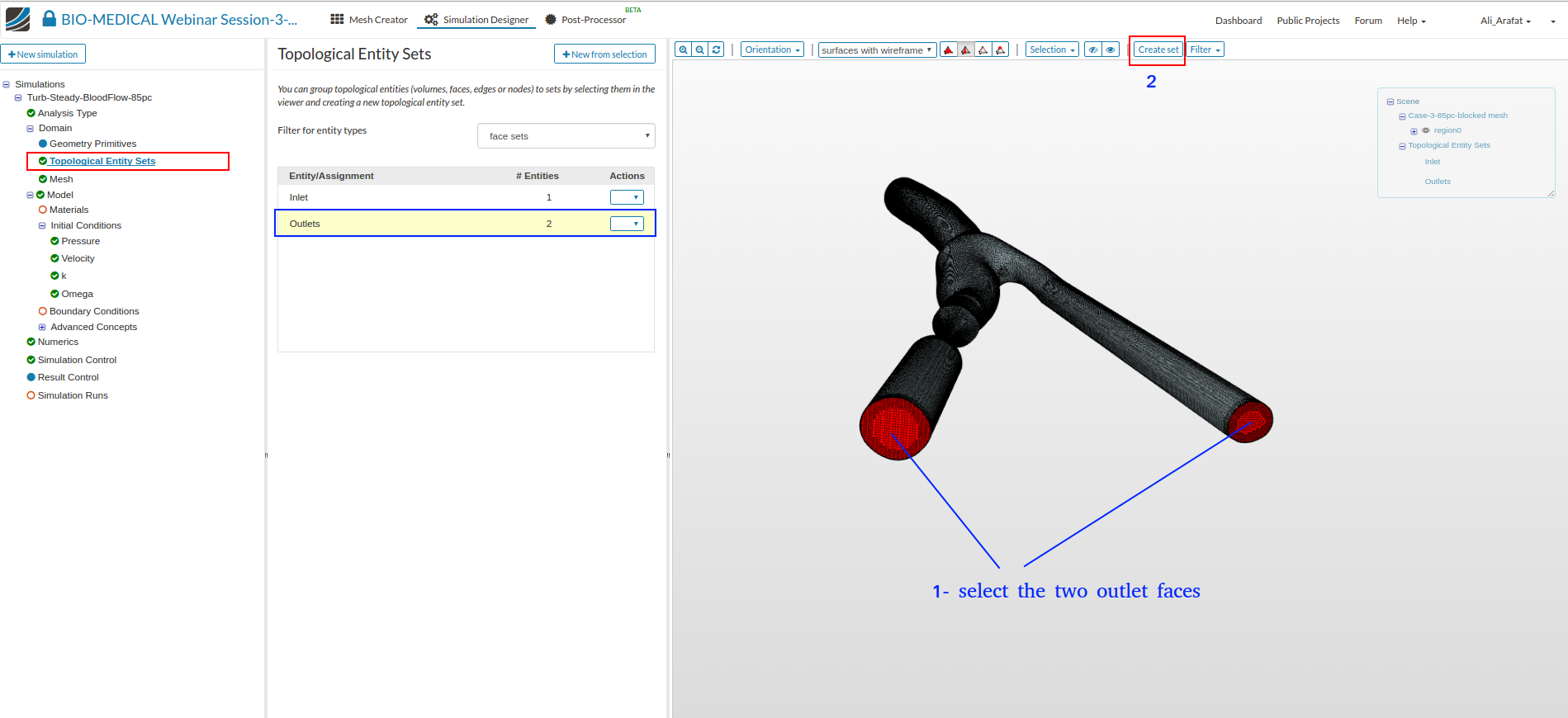The width and height of the screenshot is (1568, 718).
Task: Choose the face pick mode icon
Action: (x=966, y=50)
